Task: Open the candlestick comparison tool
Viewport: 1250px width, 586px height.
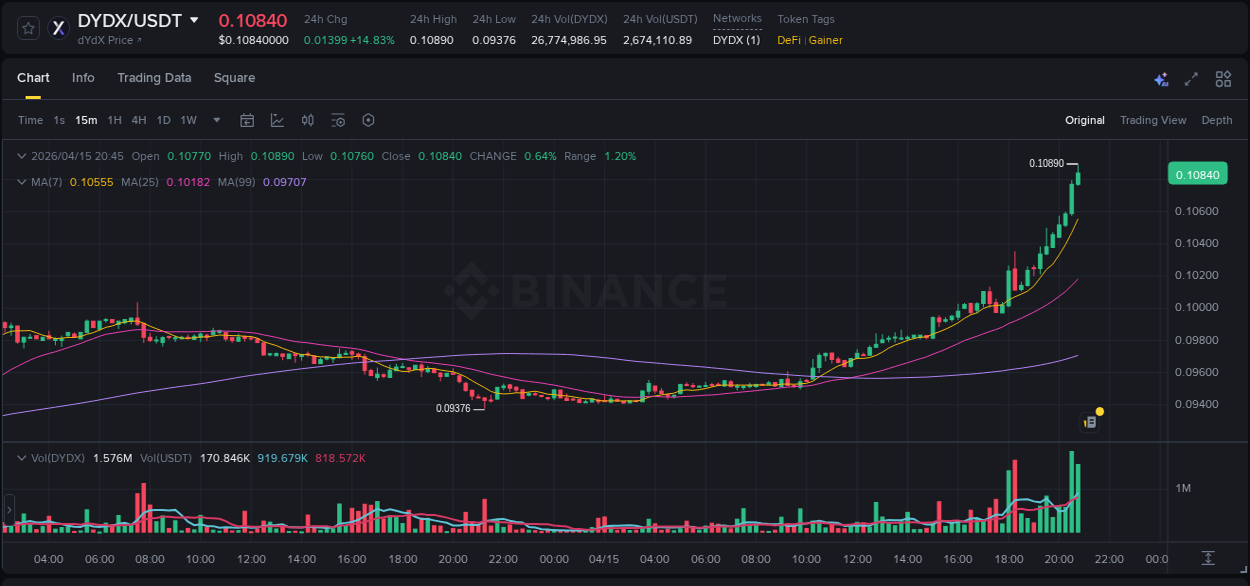Action: point(307,119)
